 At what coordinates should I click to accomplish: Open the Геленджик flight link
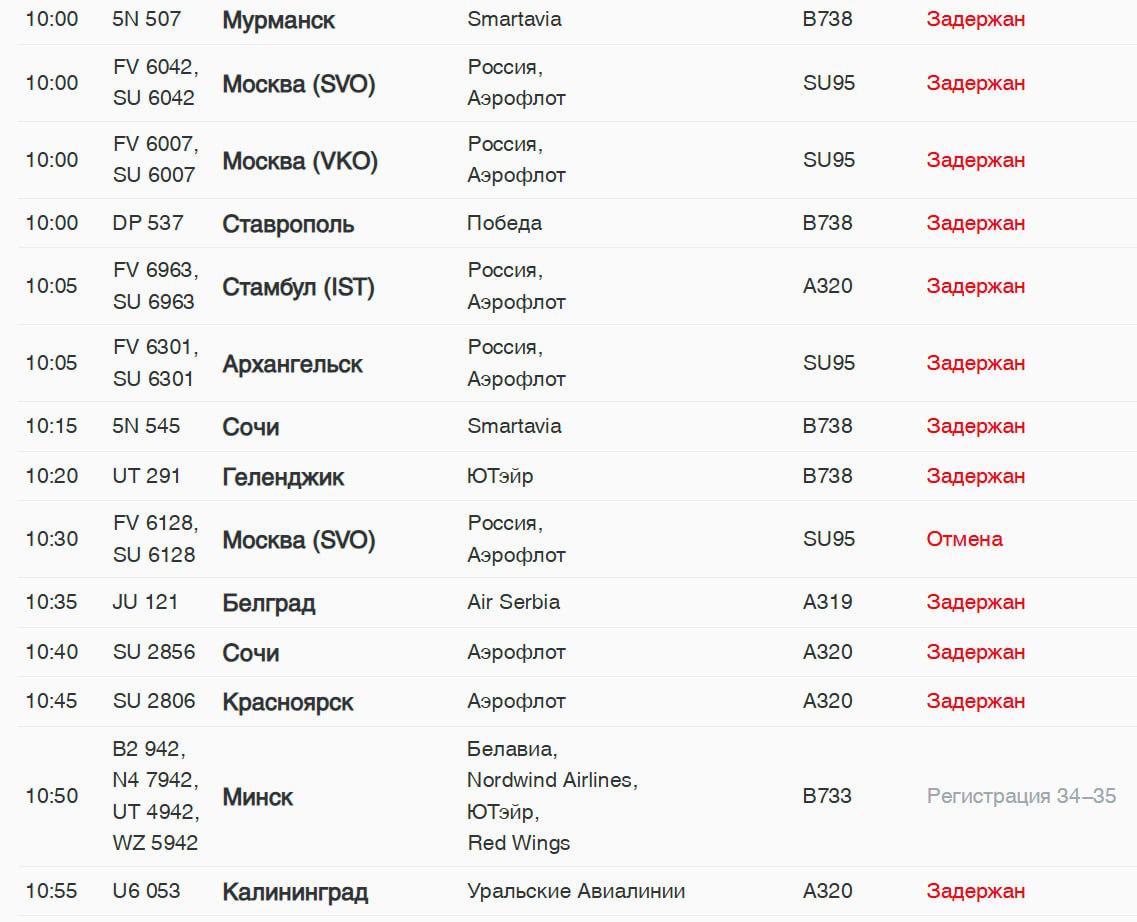click(x=282, y=477)
